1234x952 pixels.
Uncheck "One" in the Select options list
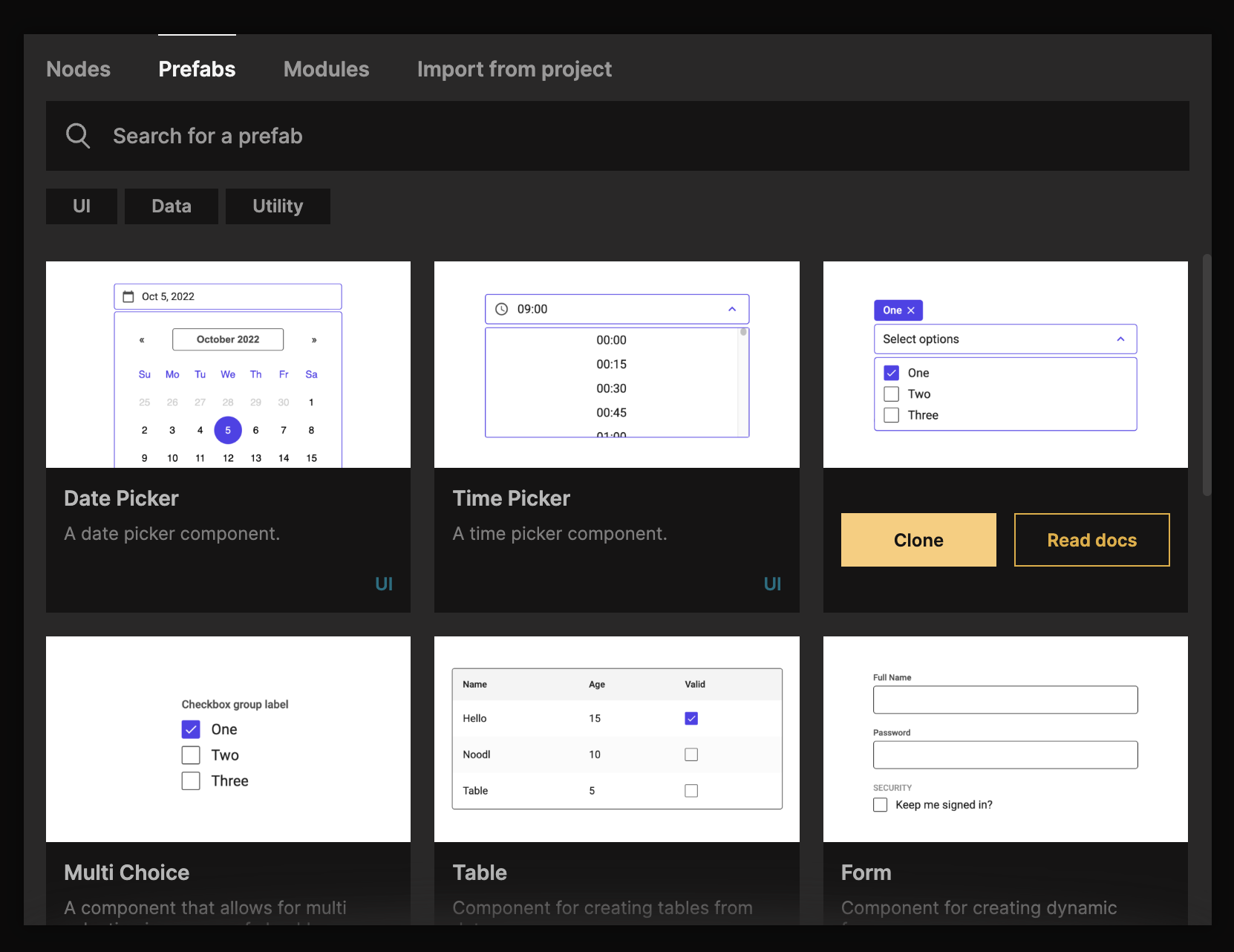[x=891, y=372]
